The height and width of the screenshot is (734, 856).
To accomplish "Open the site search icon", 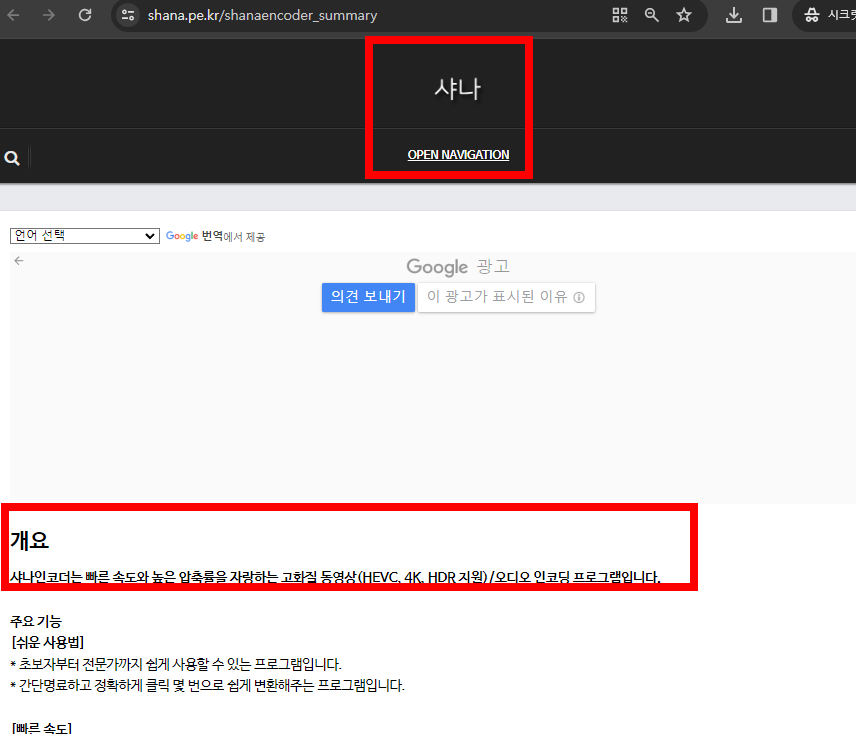I will click(x=13, y=157).
